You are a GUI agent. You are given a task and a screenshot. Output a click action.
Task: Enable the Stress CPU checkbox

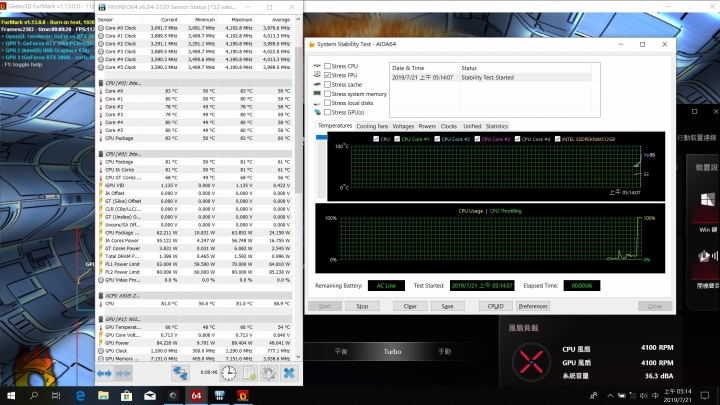327,66
